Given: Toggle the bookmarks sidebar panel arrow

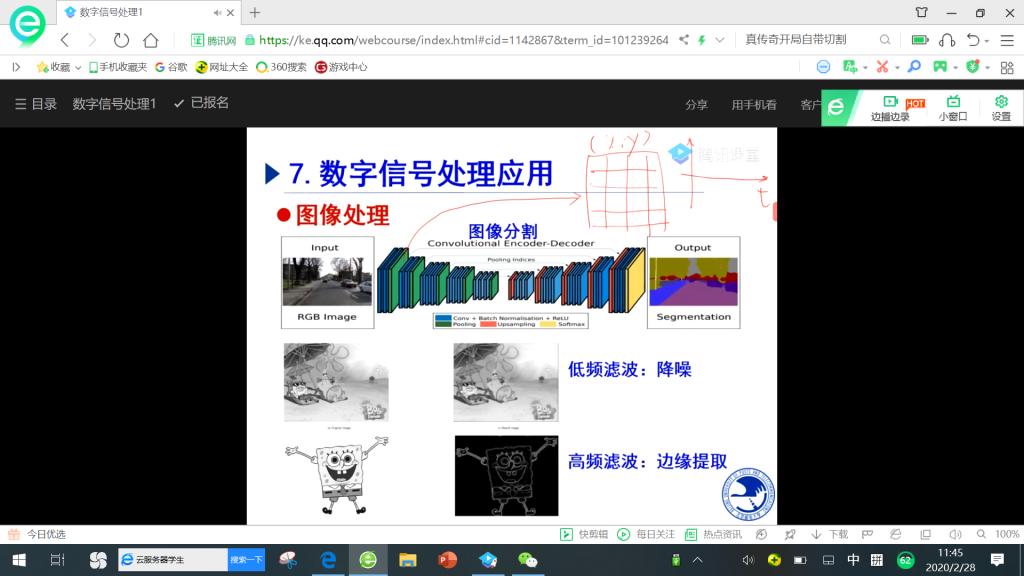Looking at the screenshot, I should 16,67.
